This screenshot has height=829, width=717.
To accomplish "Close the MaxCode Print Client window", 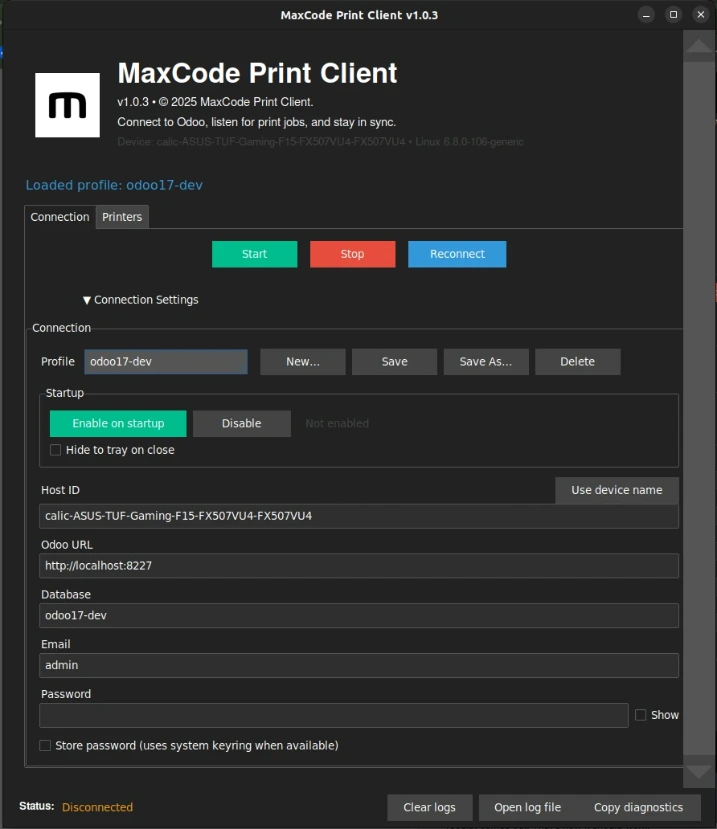I will point(700,15).
